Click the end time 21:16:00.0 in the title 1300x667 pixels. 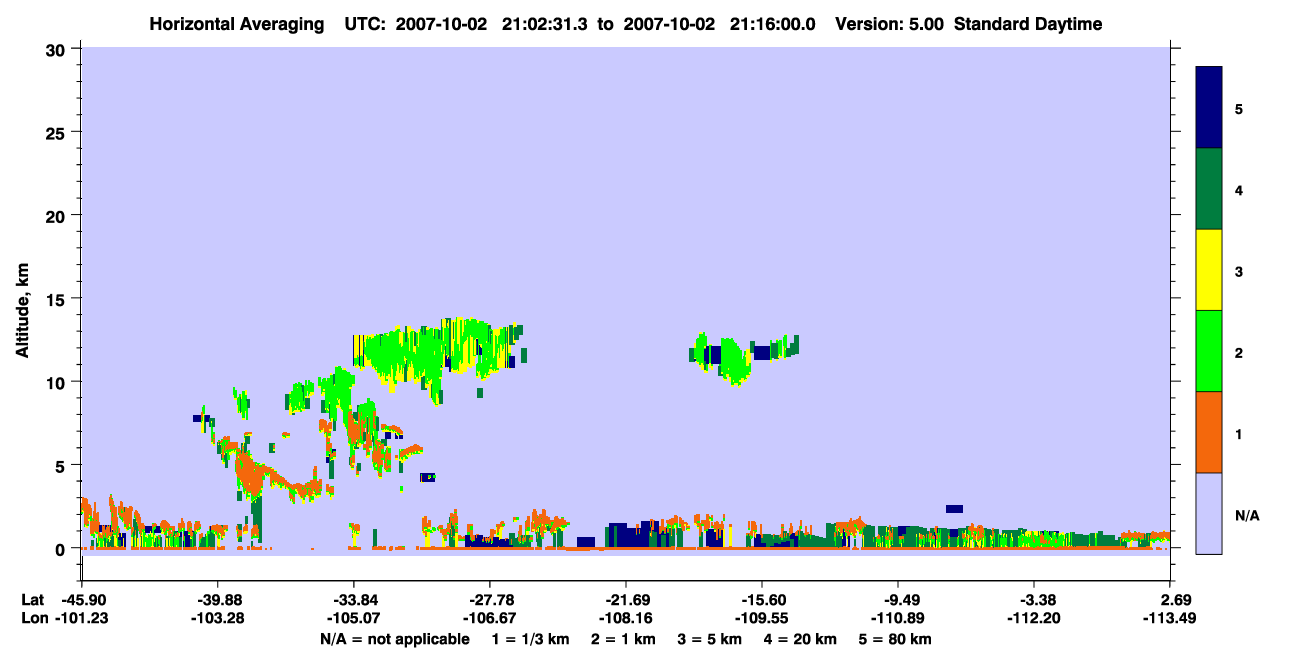coord(772,24)
